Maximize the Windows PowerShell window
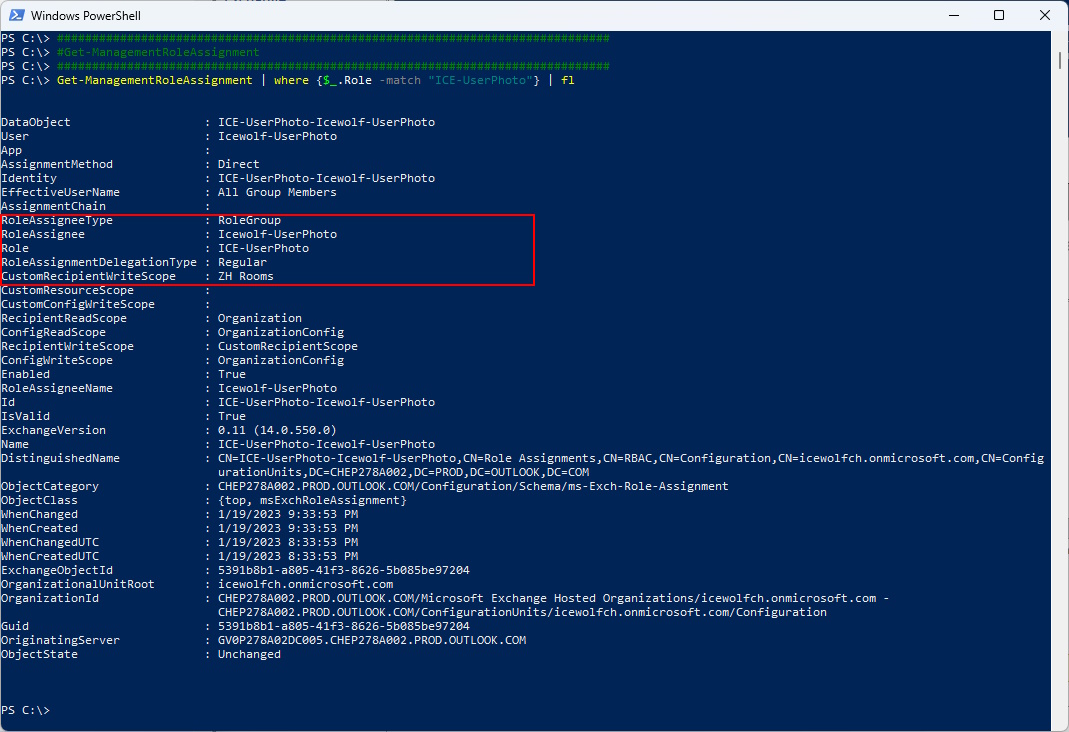 tap(999, 15)
